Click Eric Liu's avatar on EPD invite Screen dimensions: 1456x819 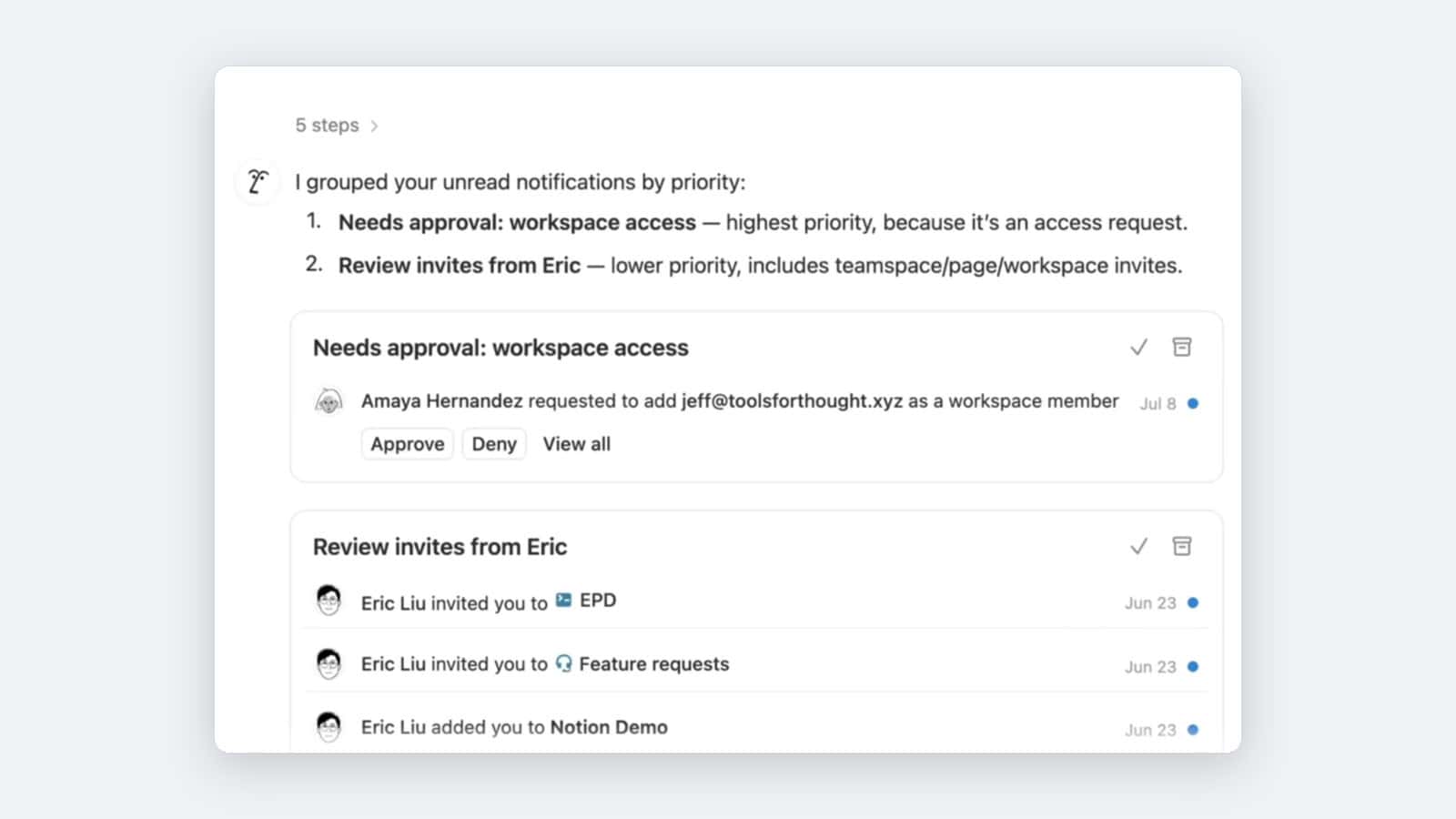point(329,601)
